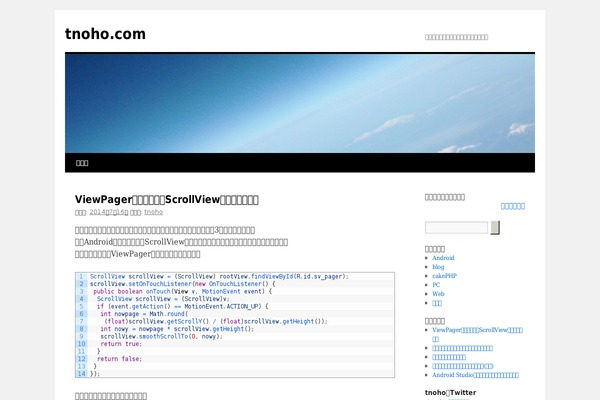This screenshot has width=600, height=400.
Task: Select the home item in black navigation bar
Action: click(82, 163)
